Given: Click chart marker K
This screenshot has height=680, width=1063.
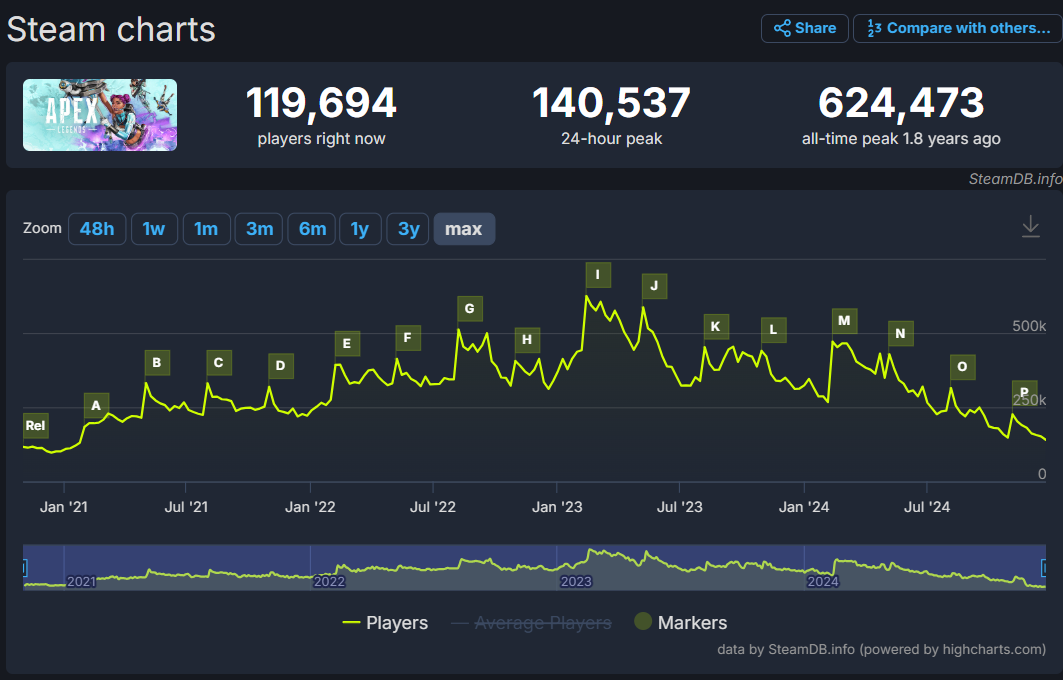Looking at the screenshot, I should (x=716, y=327).
